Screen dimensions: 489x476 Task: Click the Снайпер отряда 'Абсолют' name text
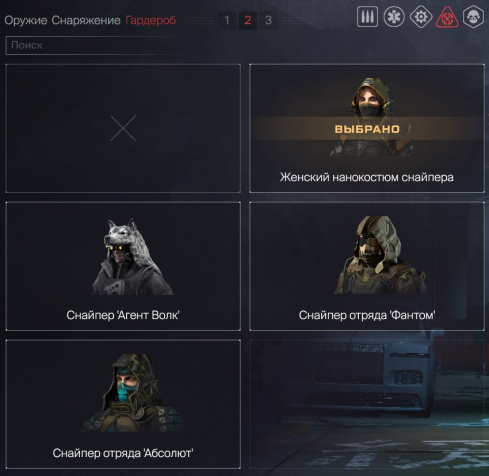pyautogui.click(x=123, y=453)
